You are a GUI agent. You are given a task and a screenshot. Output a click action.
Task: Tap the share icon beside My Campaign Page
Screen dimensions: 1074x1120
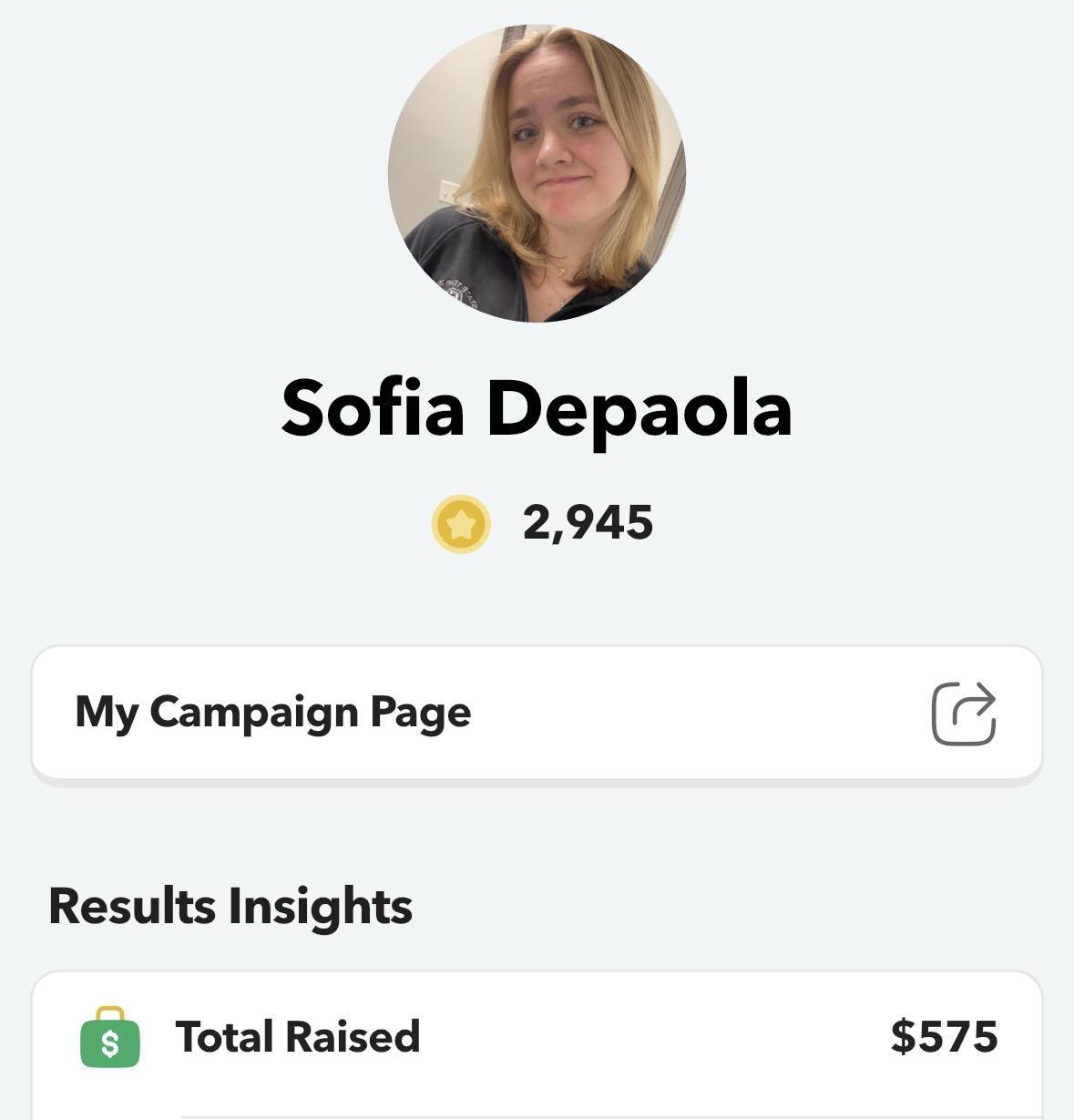coord(964,713)
